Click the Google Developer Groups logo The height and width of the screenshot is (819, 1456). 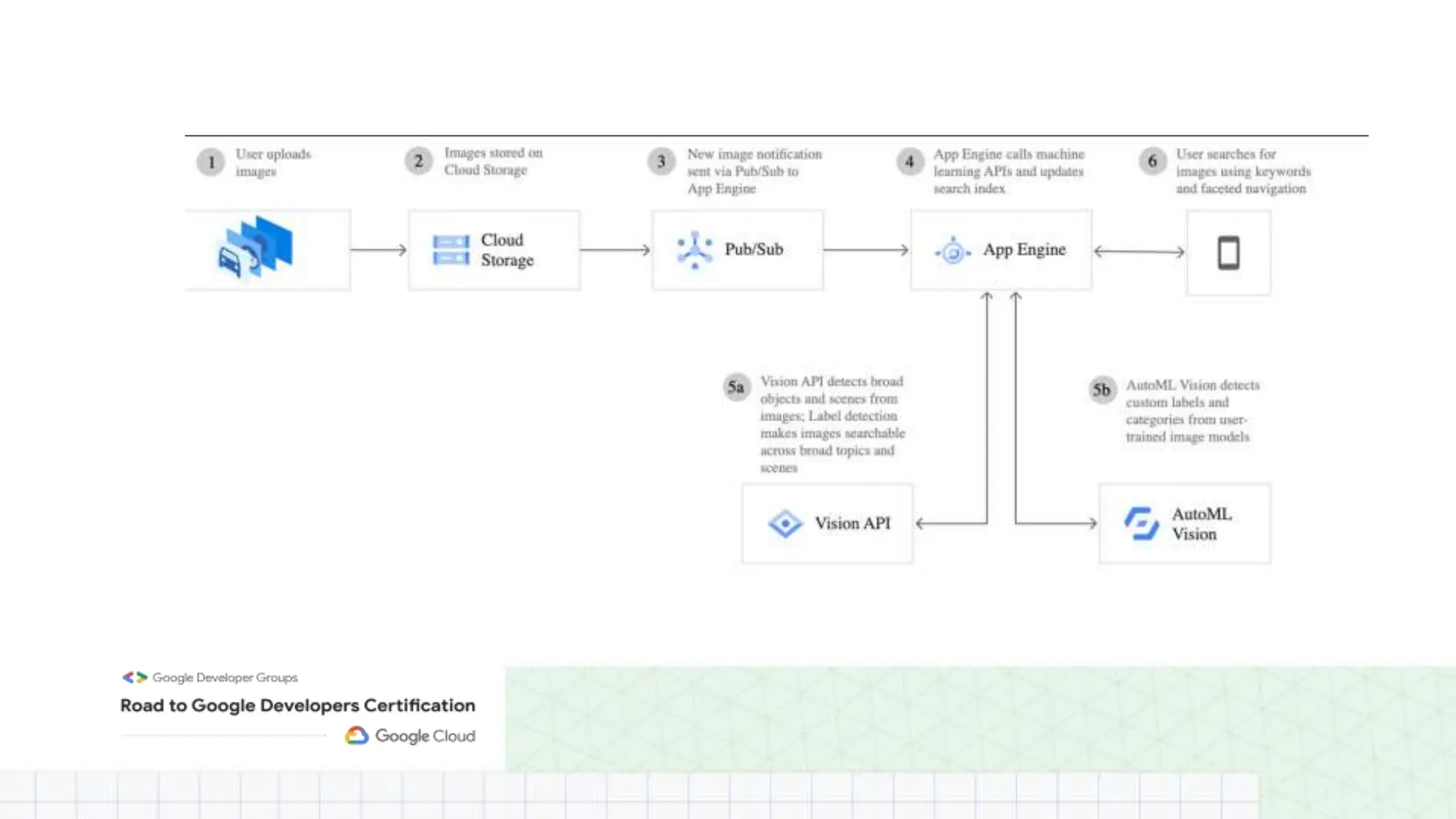pyautogui.click(x=134, y=678)
